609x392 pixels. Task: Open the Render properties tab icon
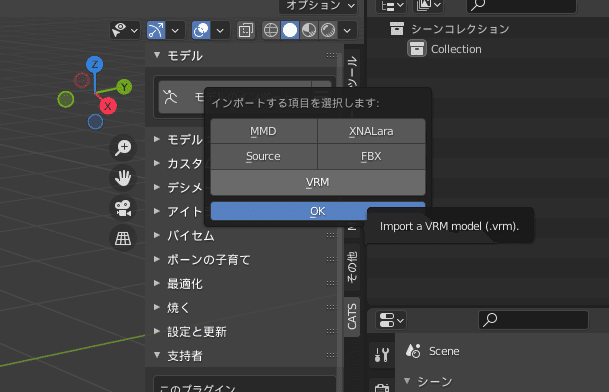click(382, 387)
